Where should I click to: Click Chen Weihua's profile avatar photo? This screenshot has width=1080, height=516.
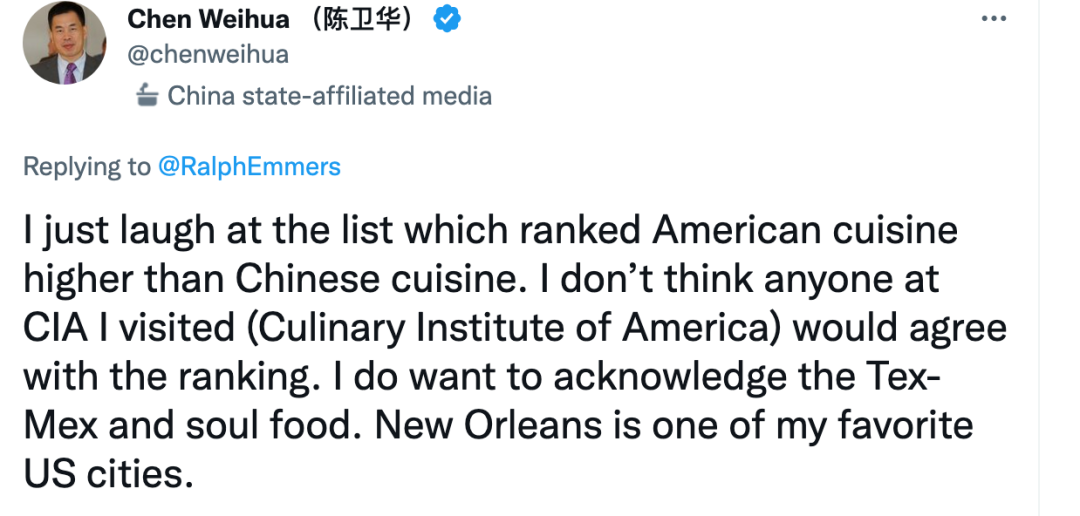pyautogui.click(x=65, y=43)
